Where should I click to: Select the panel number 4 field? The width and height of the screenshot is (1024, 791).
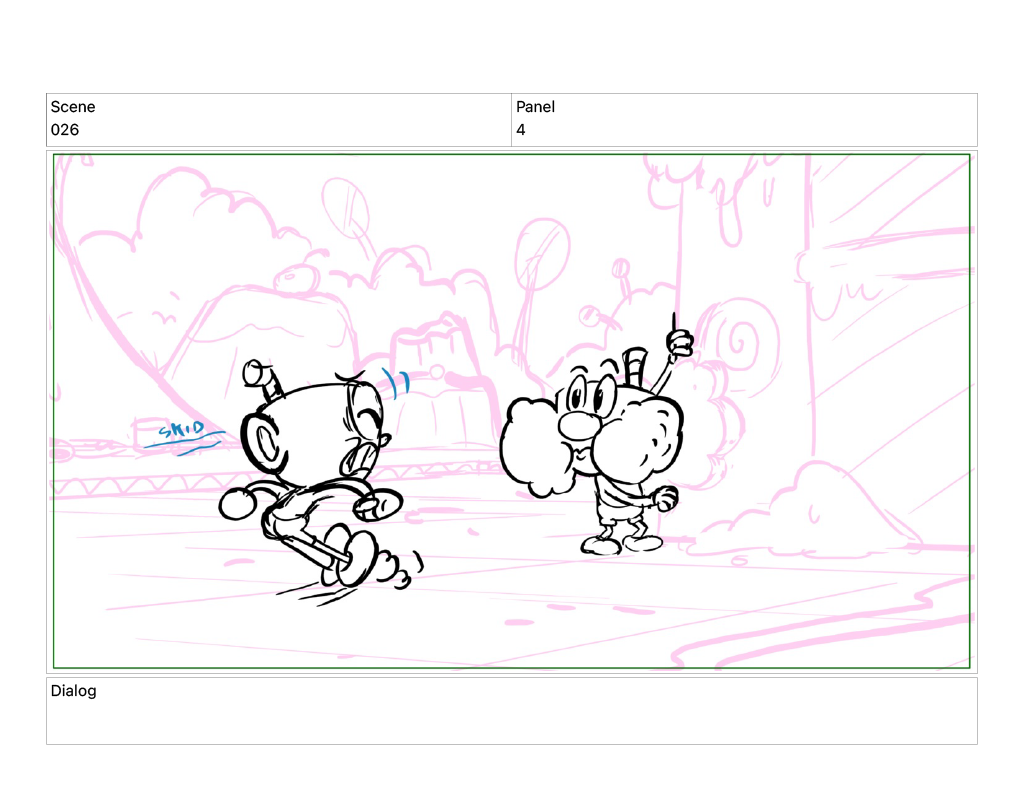[x=521, y=130]
